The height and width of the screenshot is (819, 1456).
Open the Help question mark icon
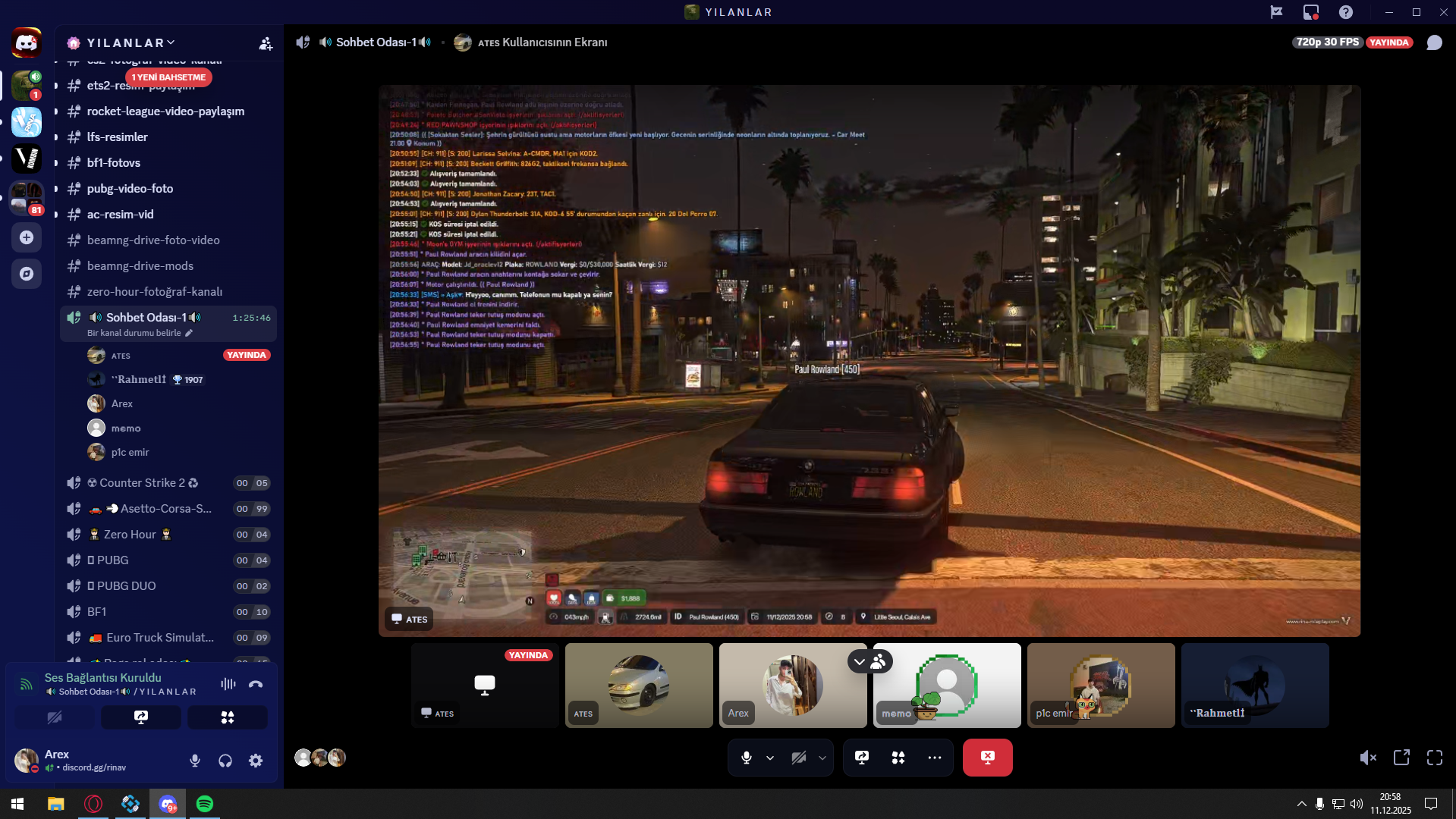1345,12
